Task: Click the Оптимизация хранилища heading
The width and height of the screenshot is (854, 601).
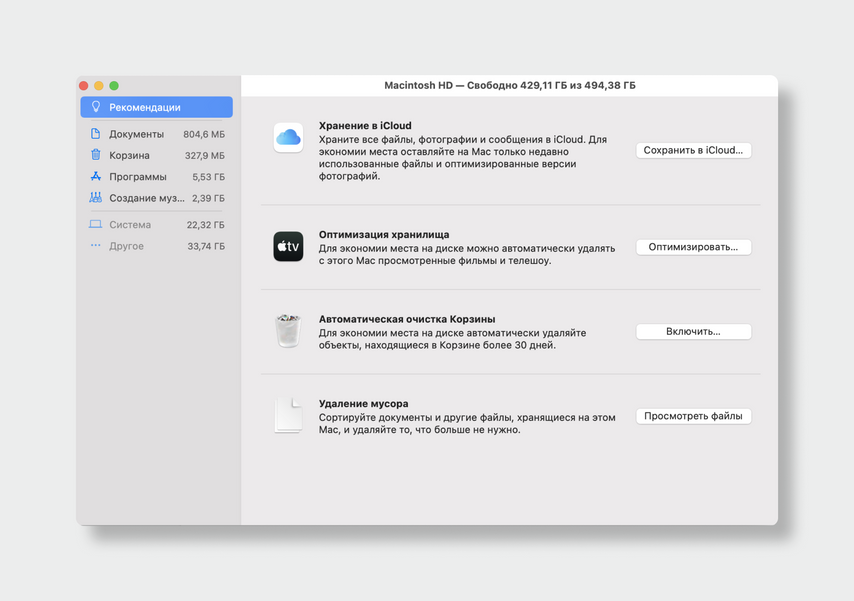Action: [x=384, y=234]
